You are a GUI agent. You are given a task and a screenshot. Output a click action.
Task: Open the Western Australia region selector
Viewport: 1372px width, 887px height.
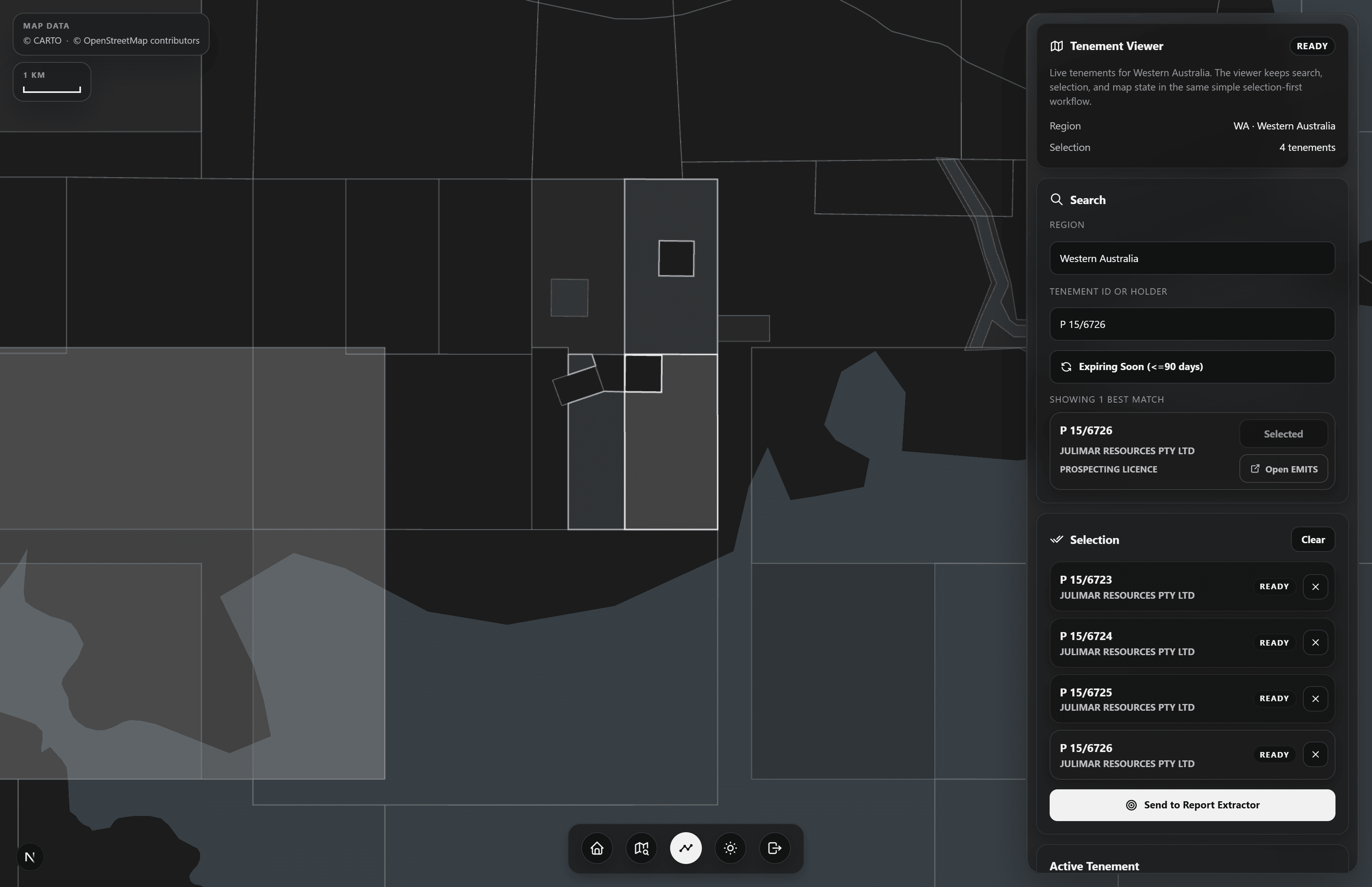pos(1191,258)
